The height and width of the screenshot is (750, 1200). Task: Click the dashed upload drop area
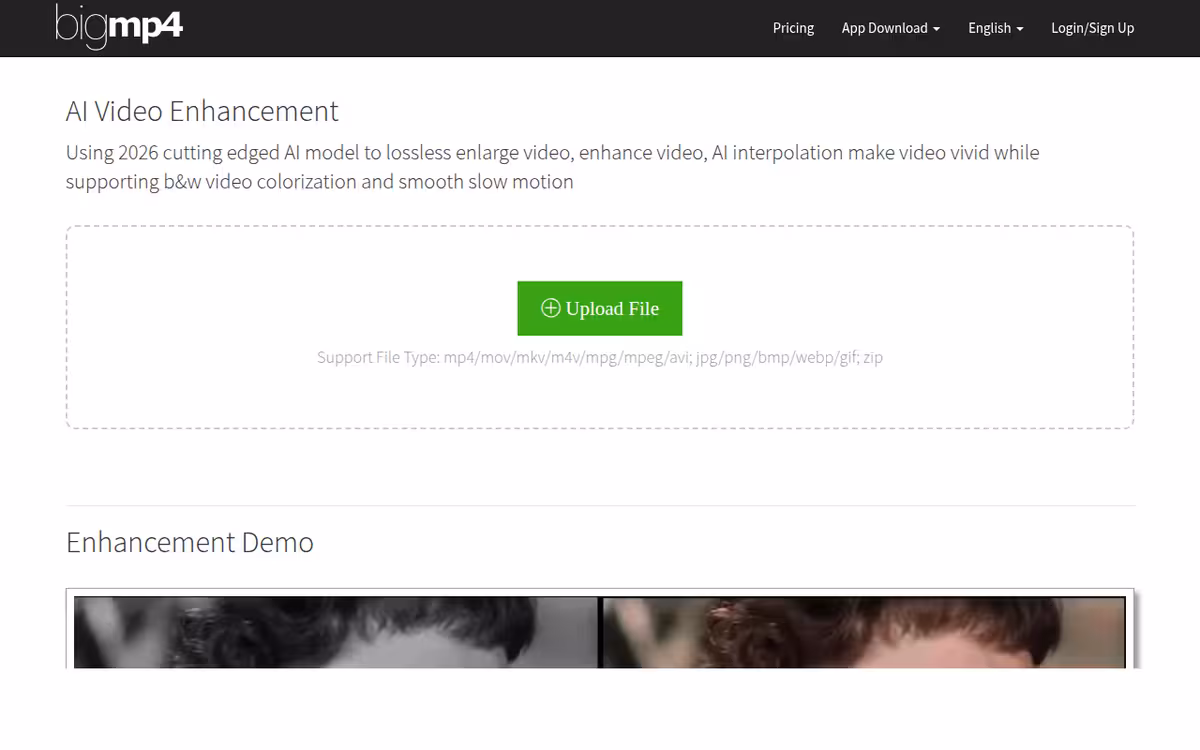(x=600, y=327)
